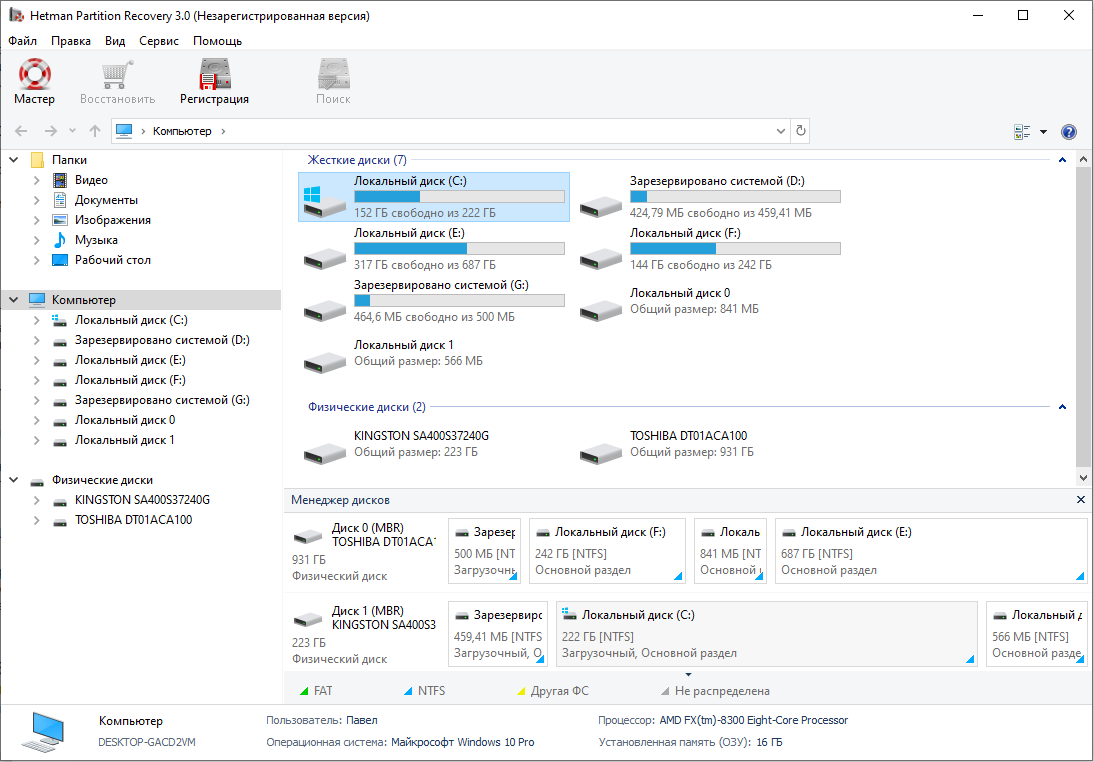Click Другая ФС legend entry

pyautogui.click(x=553, y=691)
